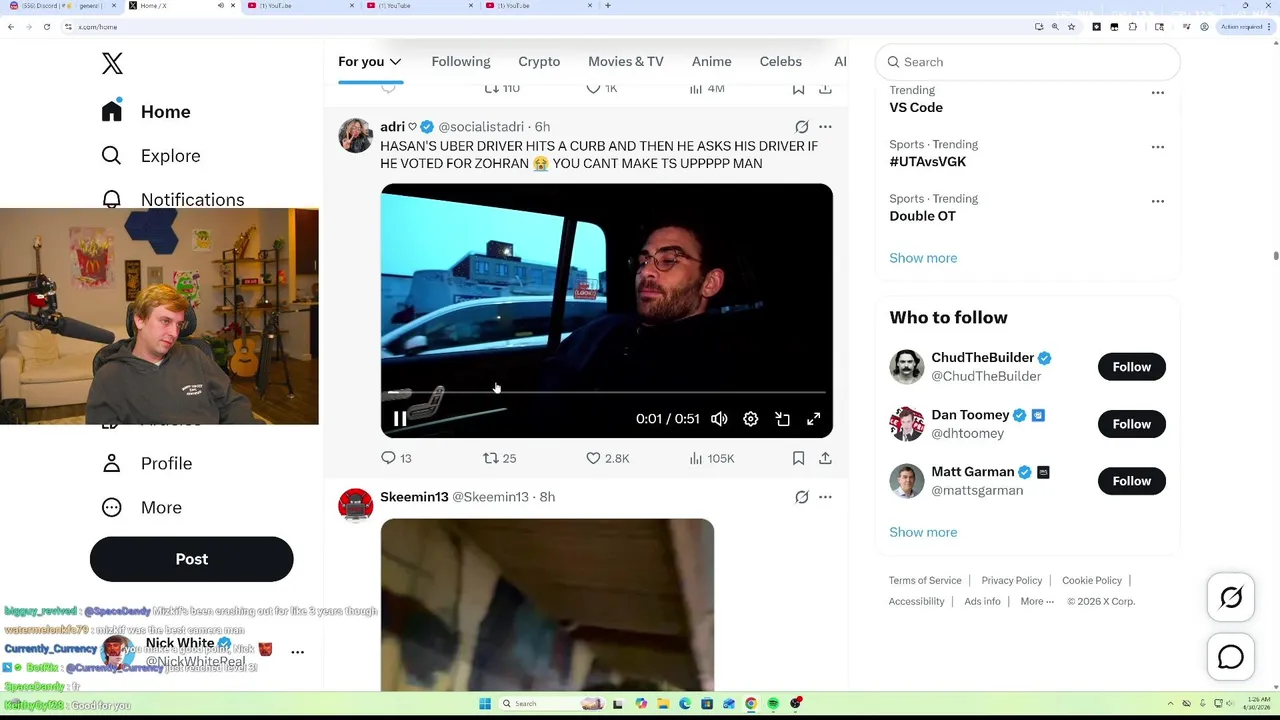Open more options on adri's post
The image size is (1280, 720).
[x=825, y=127]
